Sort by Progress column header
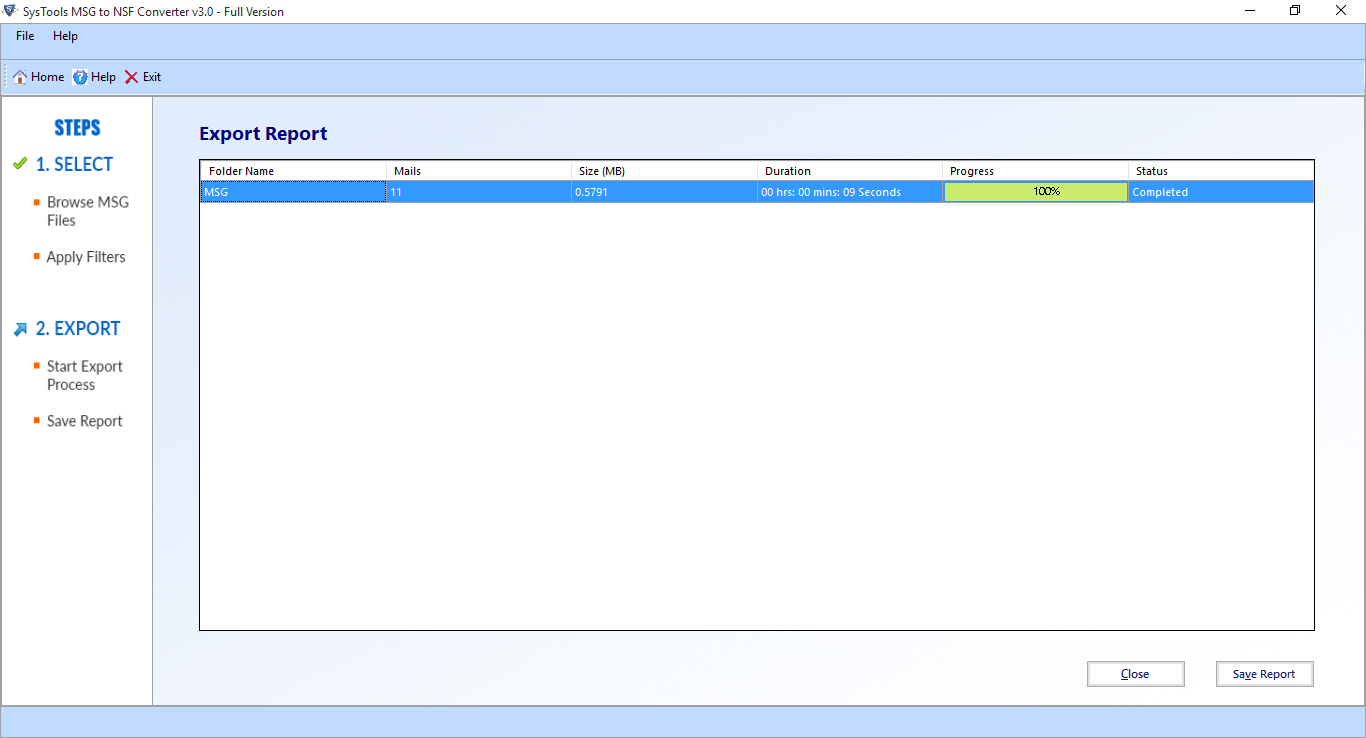 coord(1035,171)
